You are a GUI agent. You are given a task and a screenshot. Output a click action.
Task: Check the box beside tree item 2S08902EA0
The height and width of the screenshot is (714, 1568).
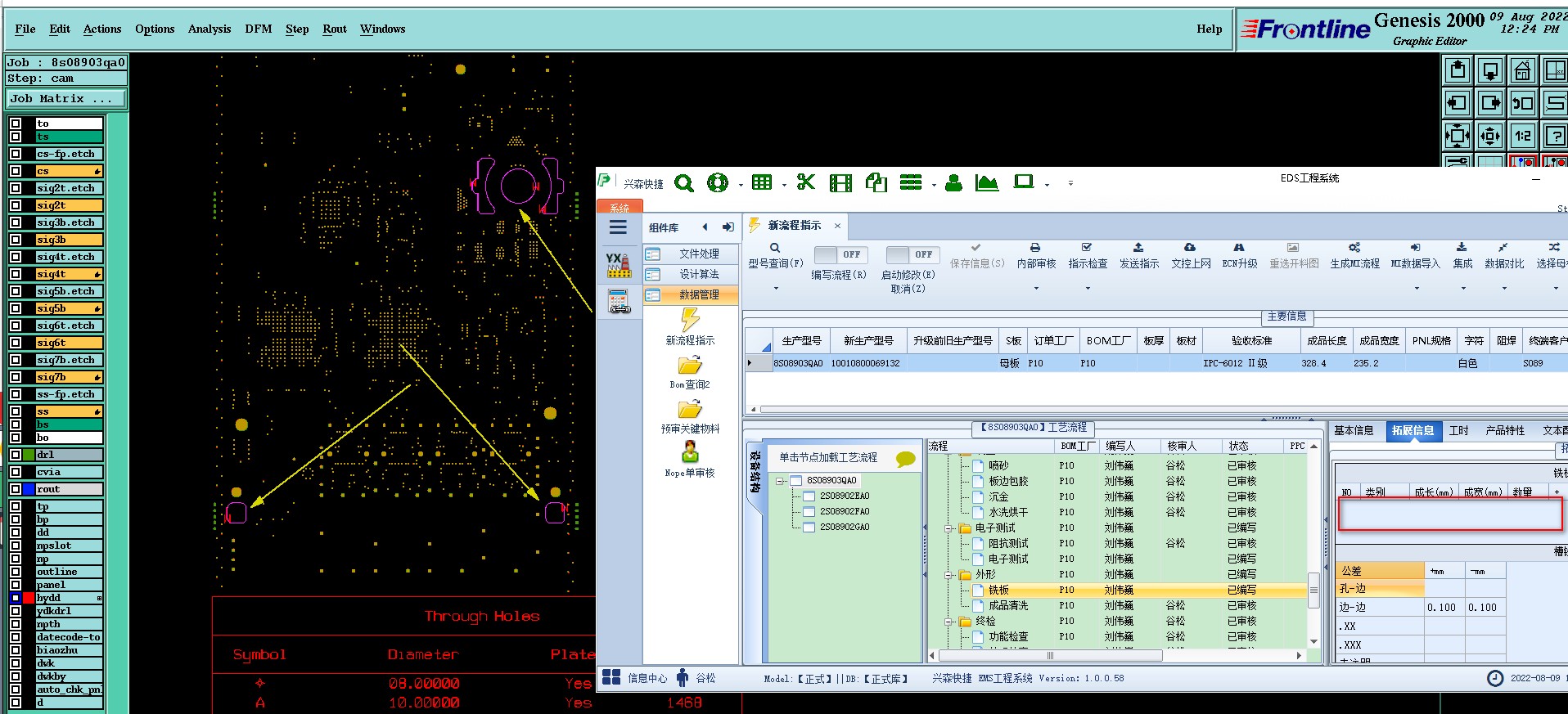809,496
